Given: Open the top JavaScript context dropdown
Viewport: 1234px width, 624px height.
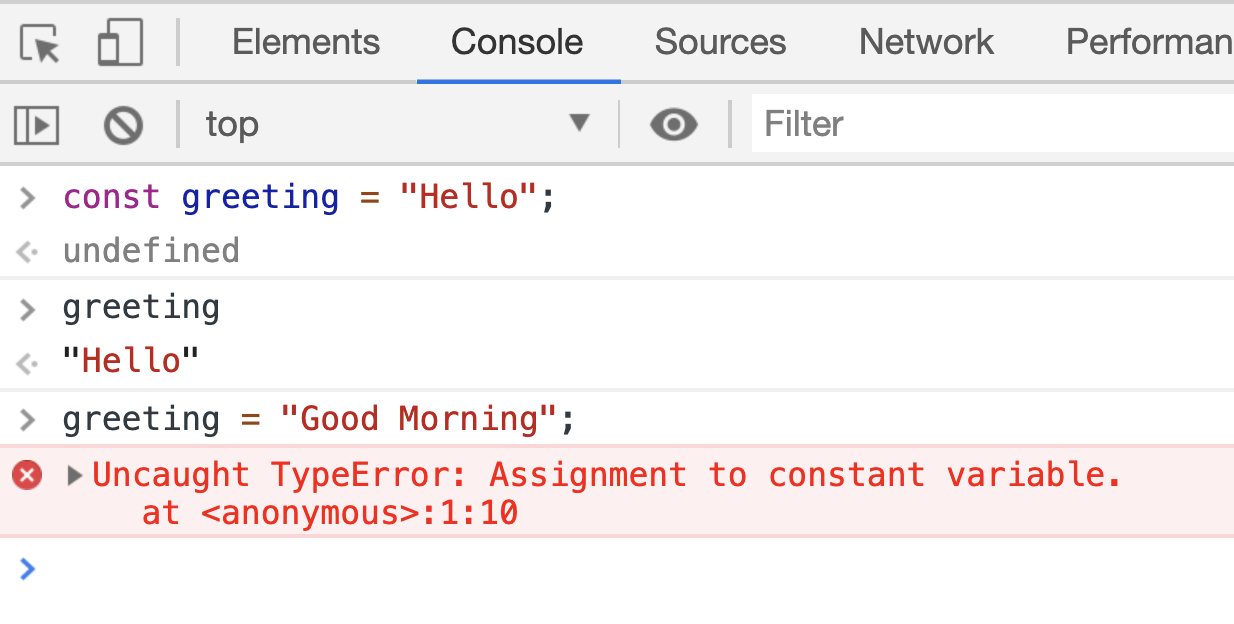Looking at the screenshot, I should click(x=397, y=124).
